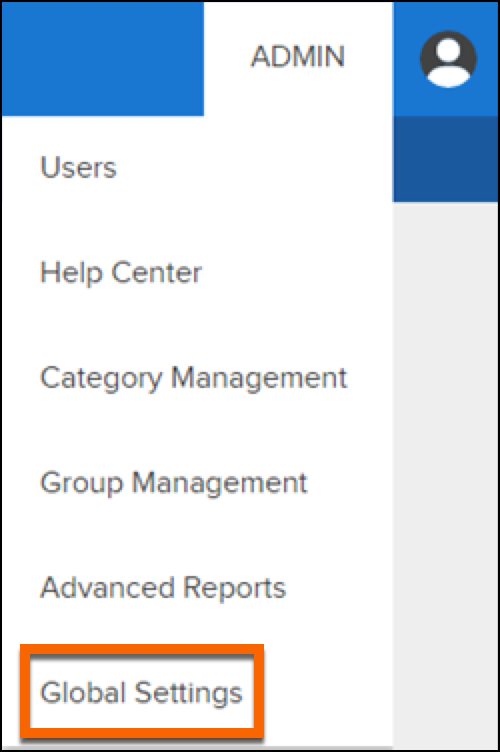Open Group Management from the dropdown
Viewport: 500px width, 752px height.
(174, 482)
